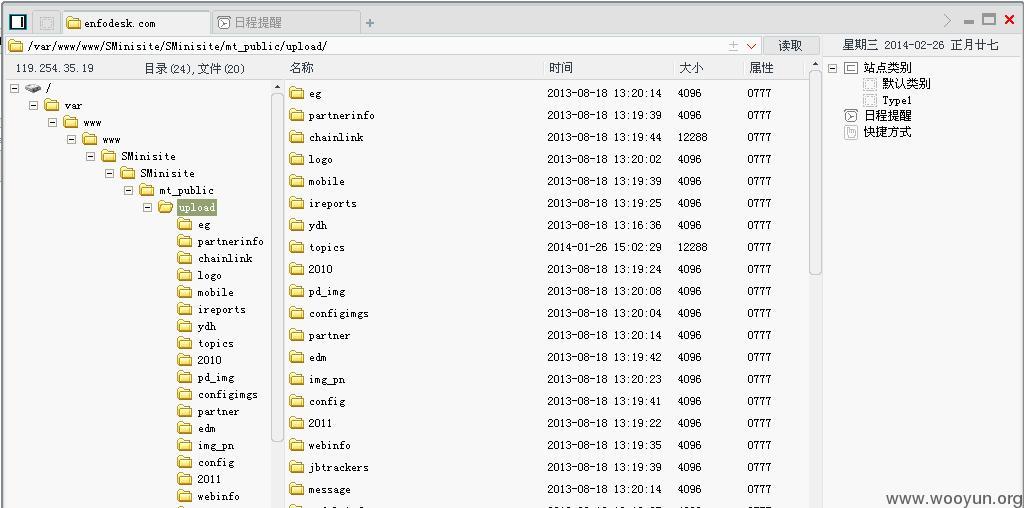1024x508 pixels.
Task: Click the tree panel vertical scrollbar thumb
Action: click(x=277, y=268)
